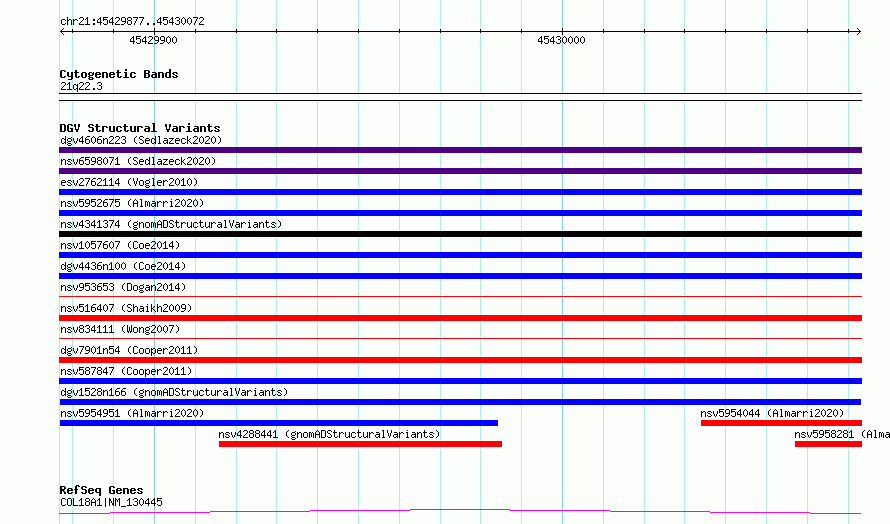The image size is (890, 524).
Task: Select the red bar of nsv516407
Action: click(460, 318)
